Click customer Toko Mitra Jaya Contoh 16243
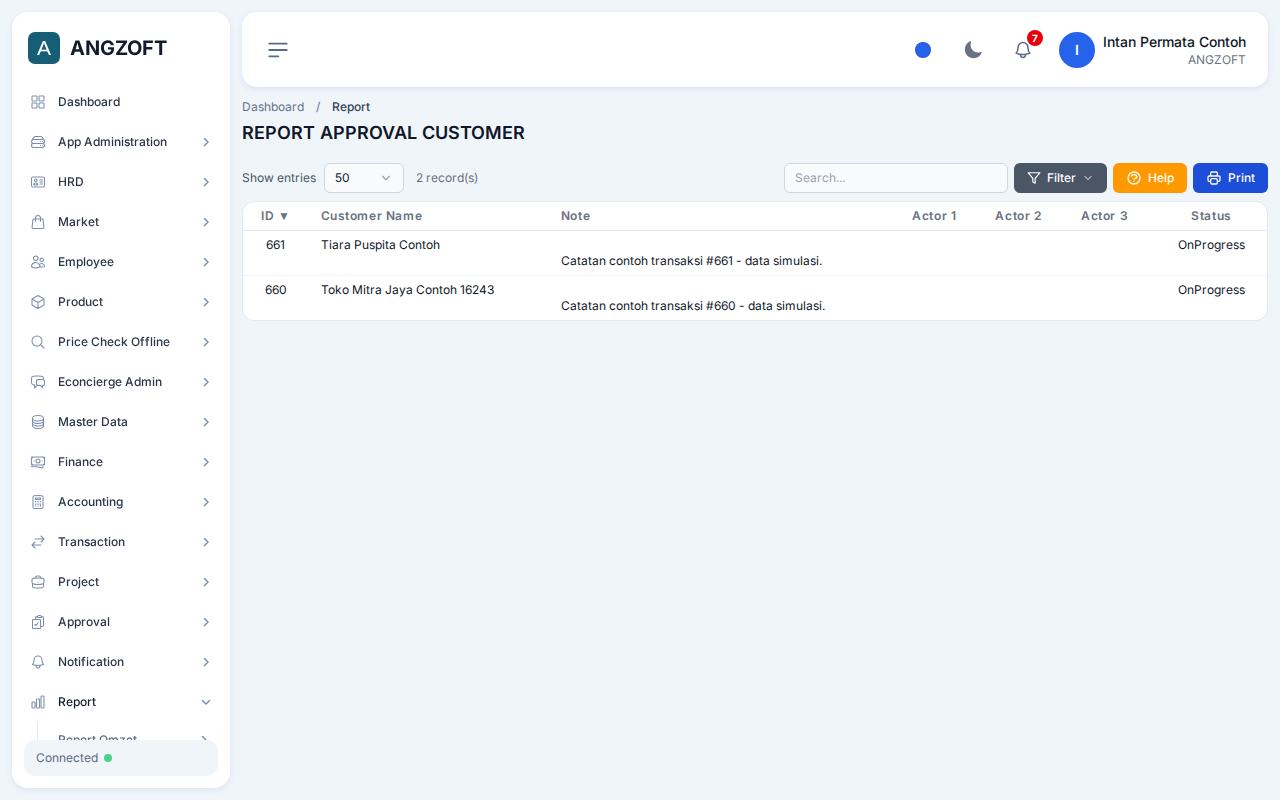This screenshot has width=1280, height=800. point(407,290)
